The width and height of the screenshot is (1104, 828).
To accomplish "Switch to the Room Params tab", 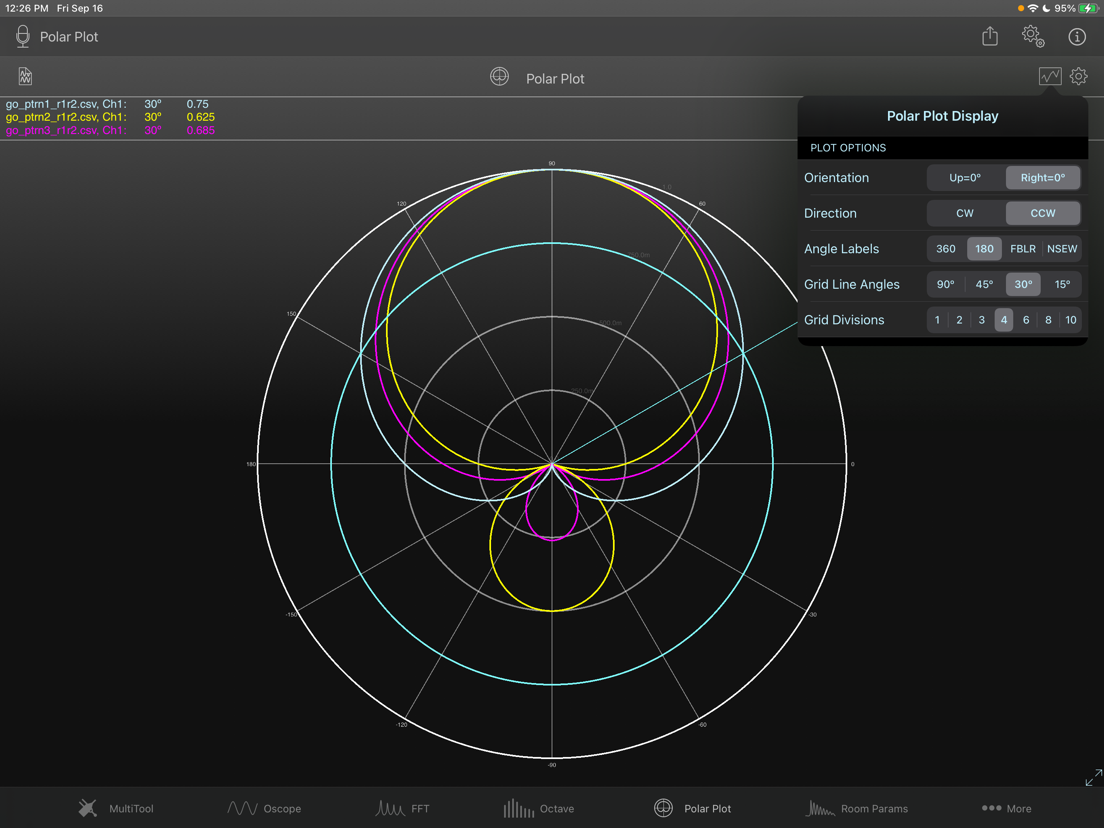I will pyautogui.click(x=856, y=808).
